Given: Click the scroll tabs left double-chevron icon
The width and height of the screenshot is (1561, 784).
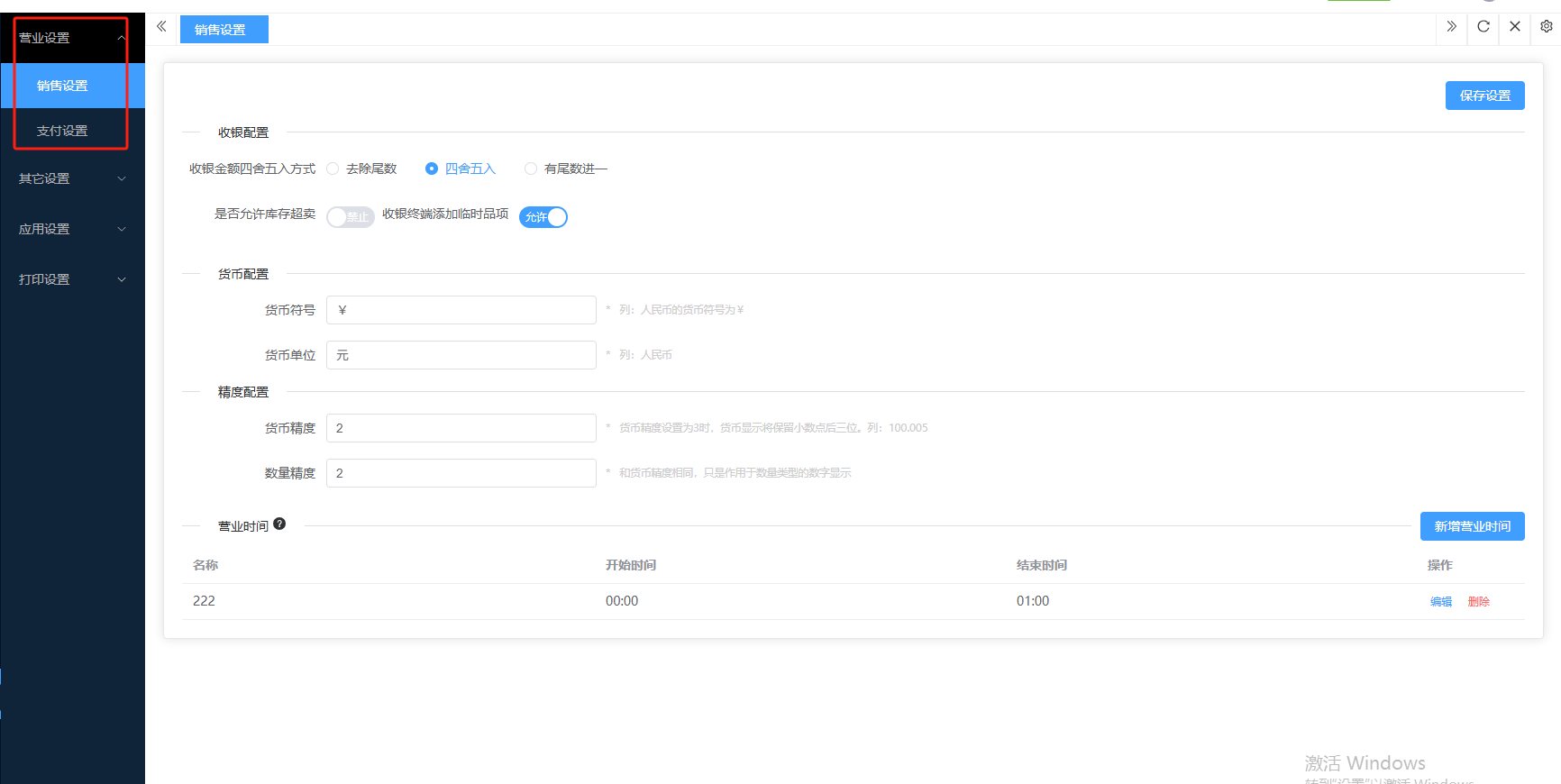Looking at the screenshot, I should point(161,27).
